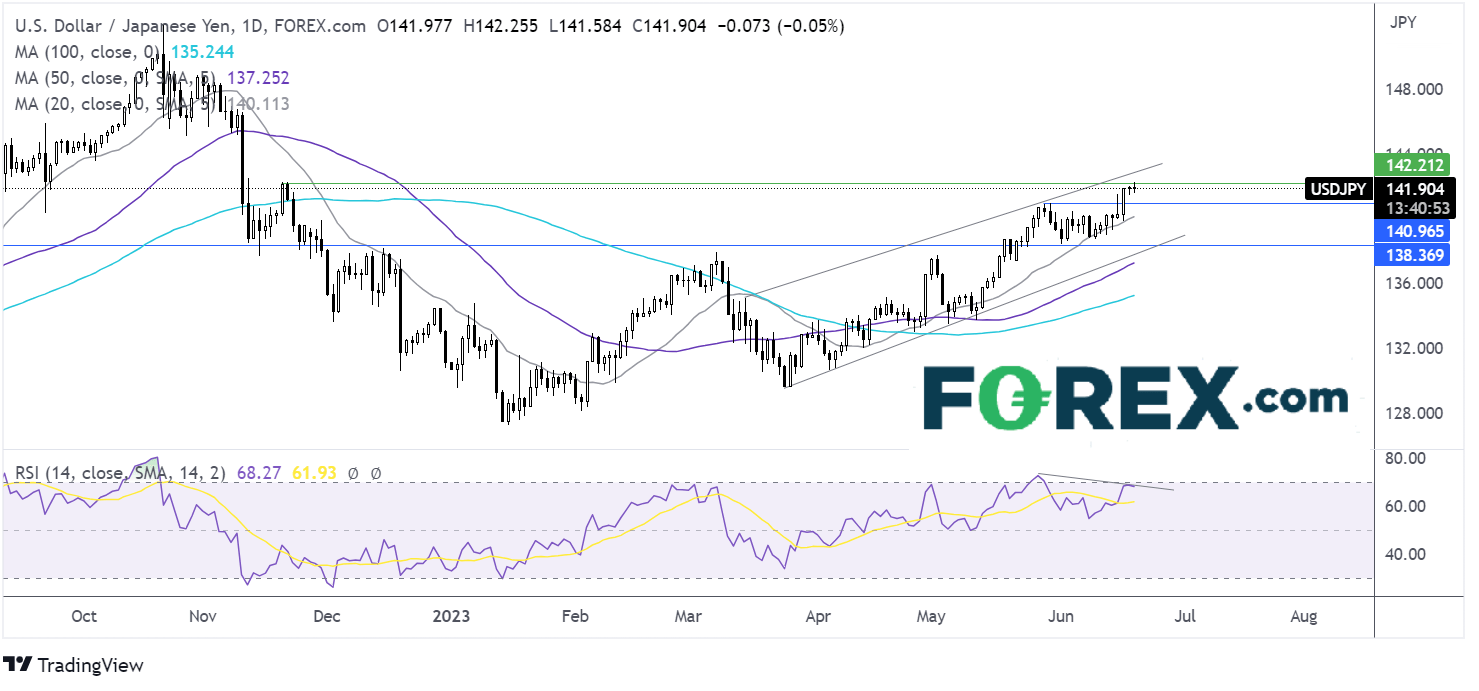Click the 136.000 price axis label
Image resolution: width=1479 pixels, height=691 pixels.
[1413, 284]
